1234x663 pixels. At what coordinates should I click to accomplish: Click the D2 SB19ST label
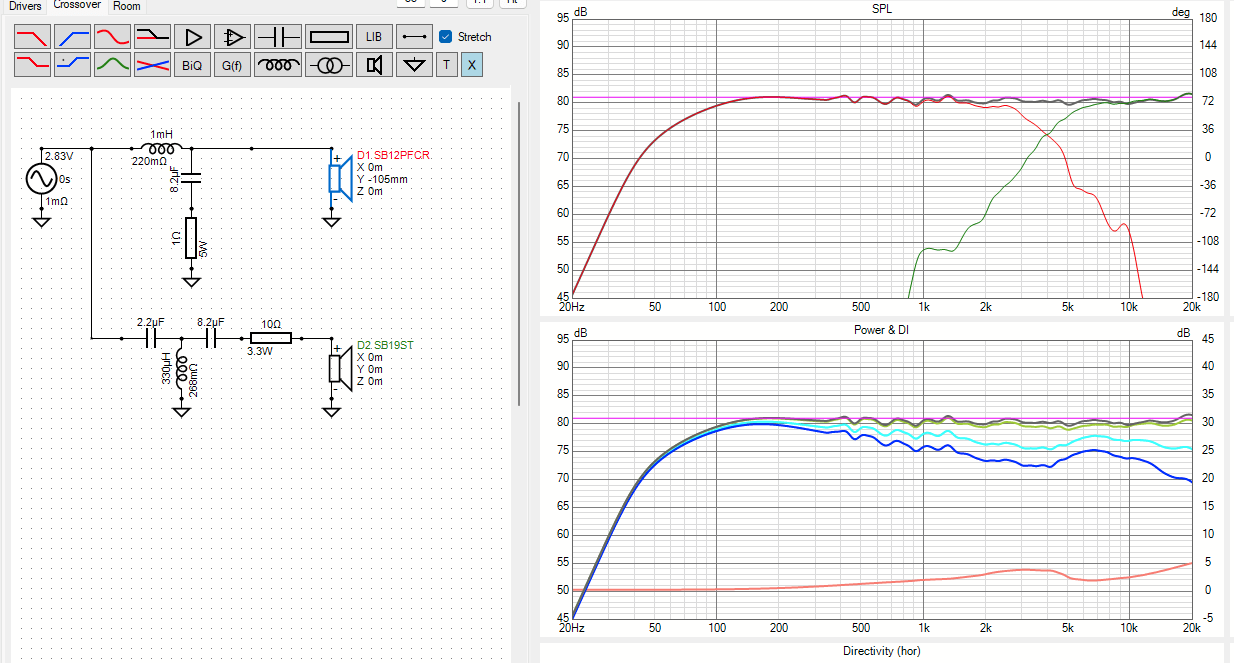pyautogui.click(x=385, y=344)
